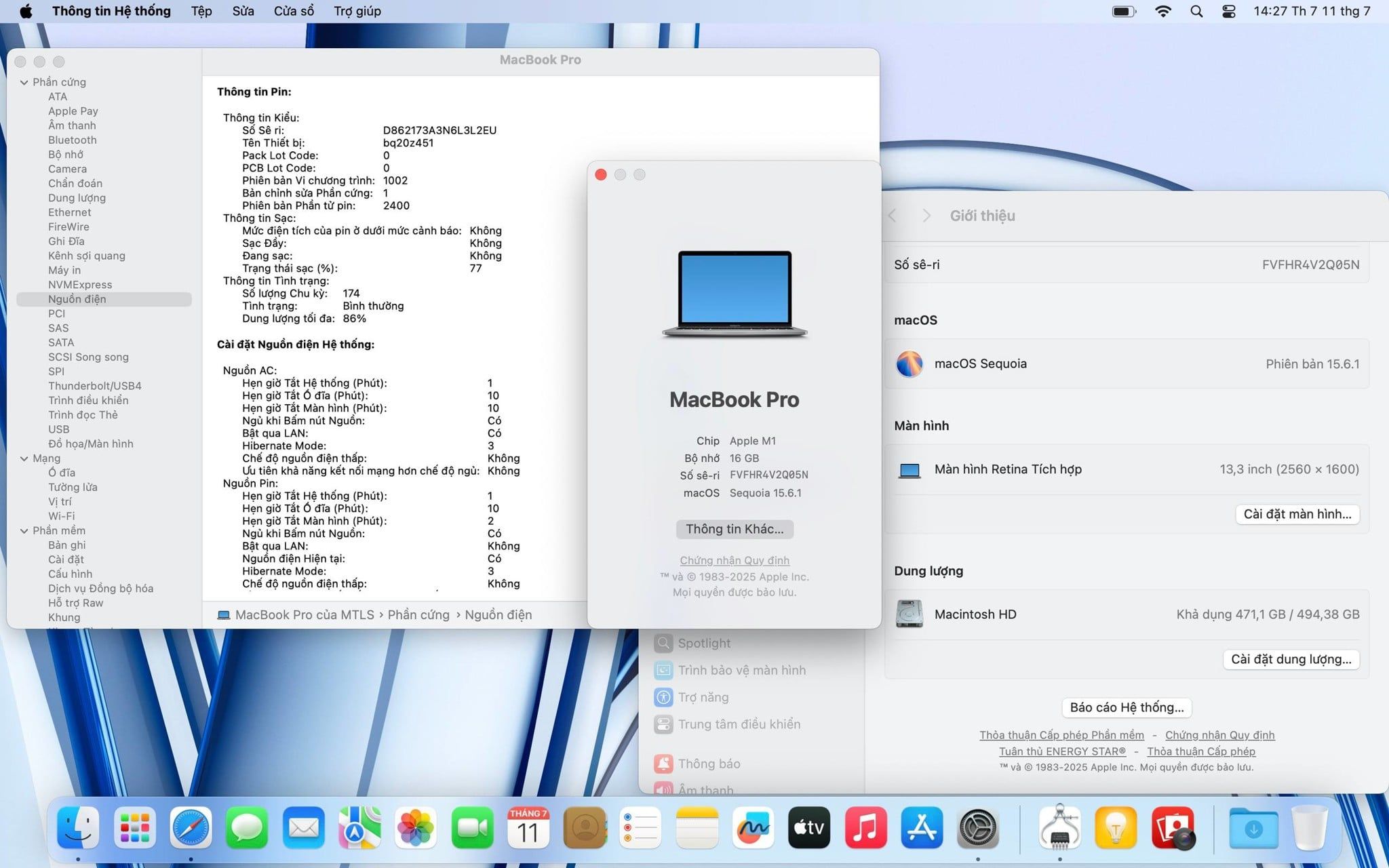Launch Photo Booth from the Dock
1389x868 pixels.
pos(1173,828)
